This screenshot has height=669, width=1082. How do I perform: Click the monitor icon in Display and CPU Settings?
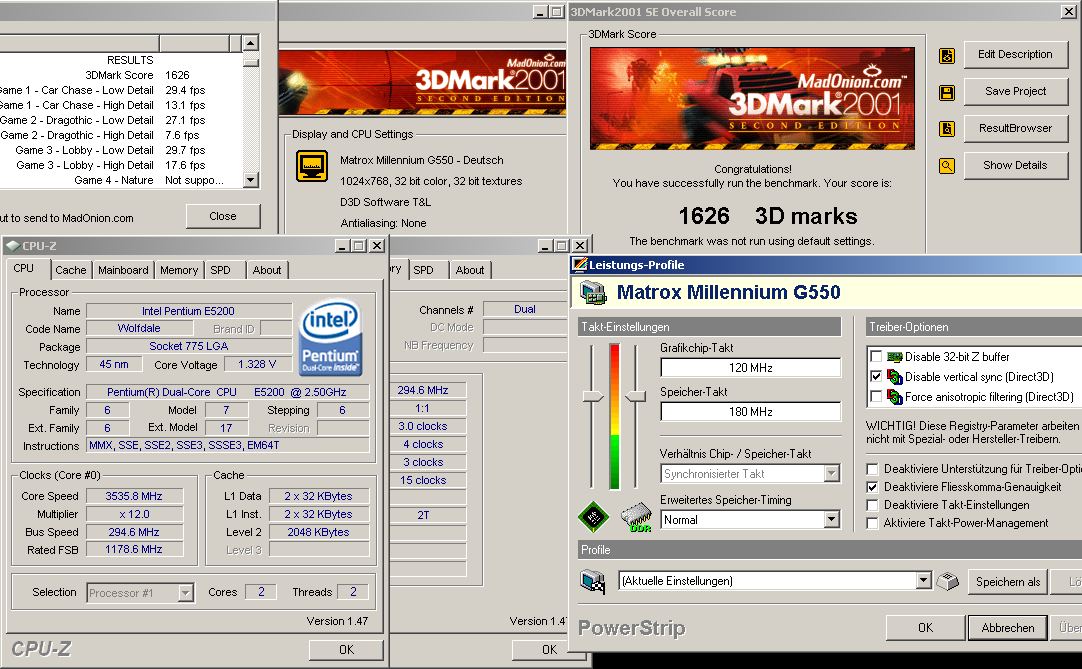click(x=312, y=166)
